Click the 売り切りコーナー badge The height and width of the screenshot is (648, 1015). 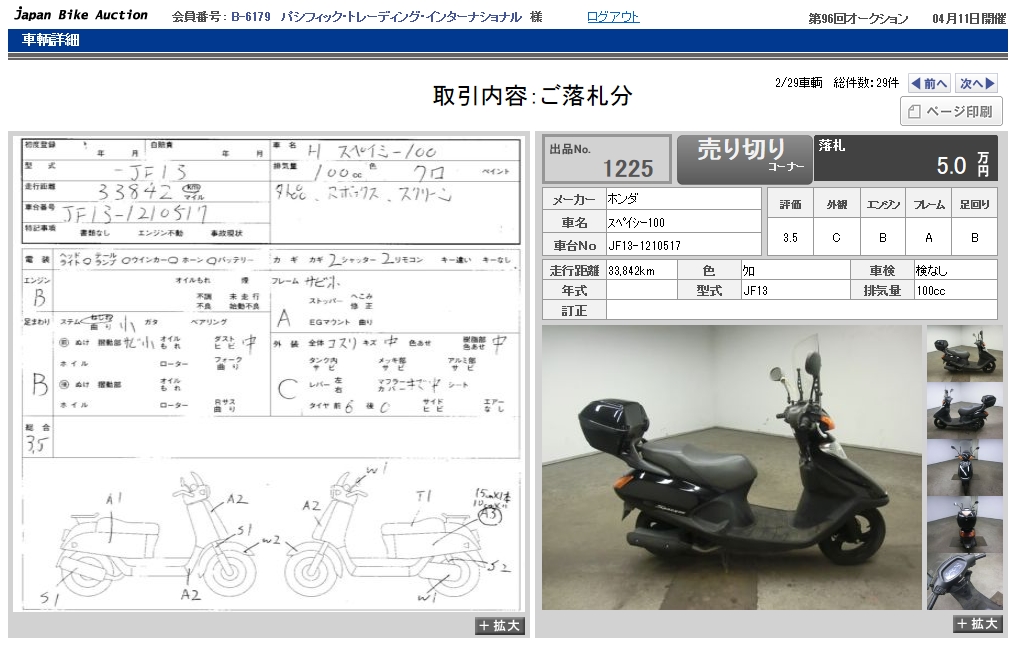[x=744, y=159]
